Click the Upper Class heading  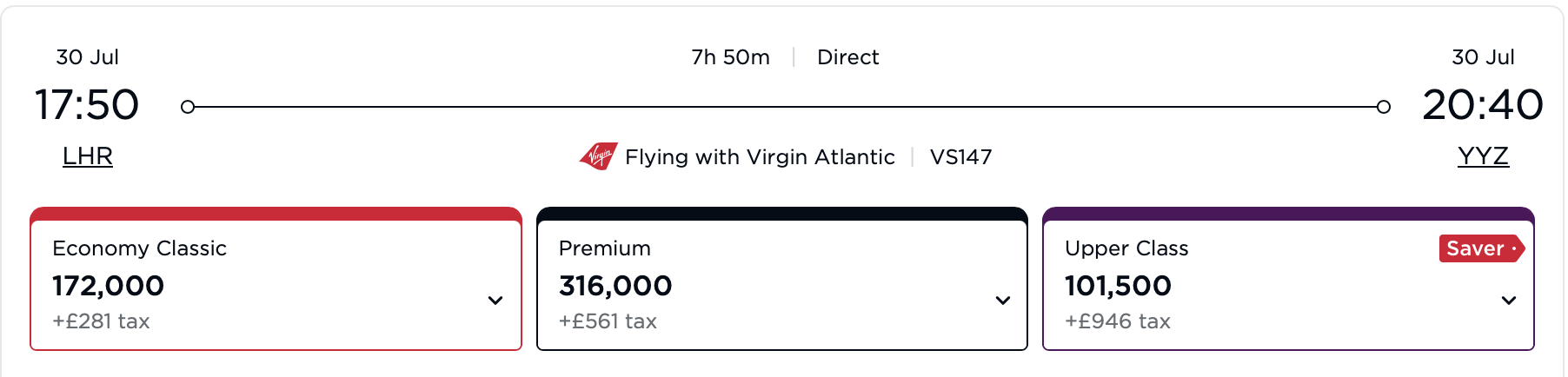point(1126,248)
